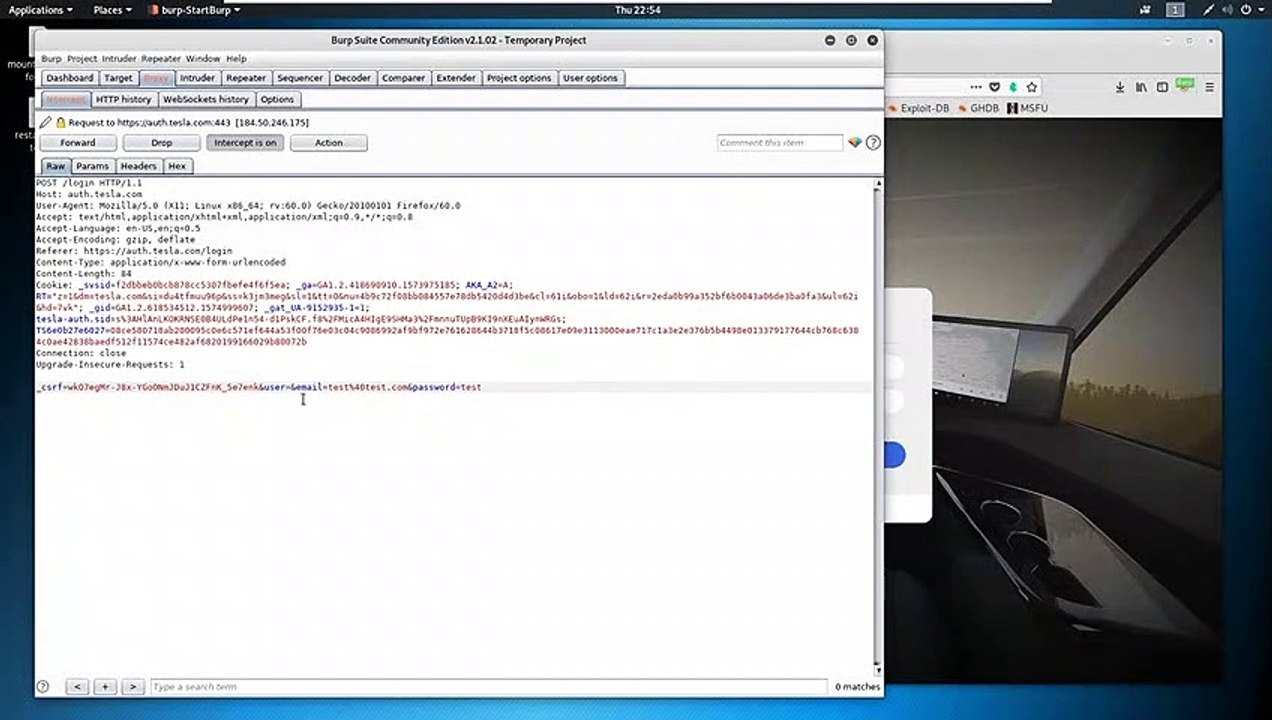This screenshot has height=720, width=1272.
Task: Open the proxy Options sub-tab
Action: tap(277, 100)
